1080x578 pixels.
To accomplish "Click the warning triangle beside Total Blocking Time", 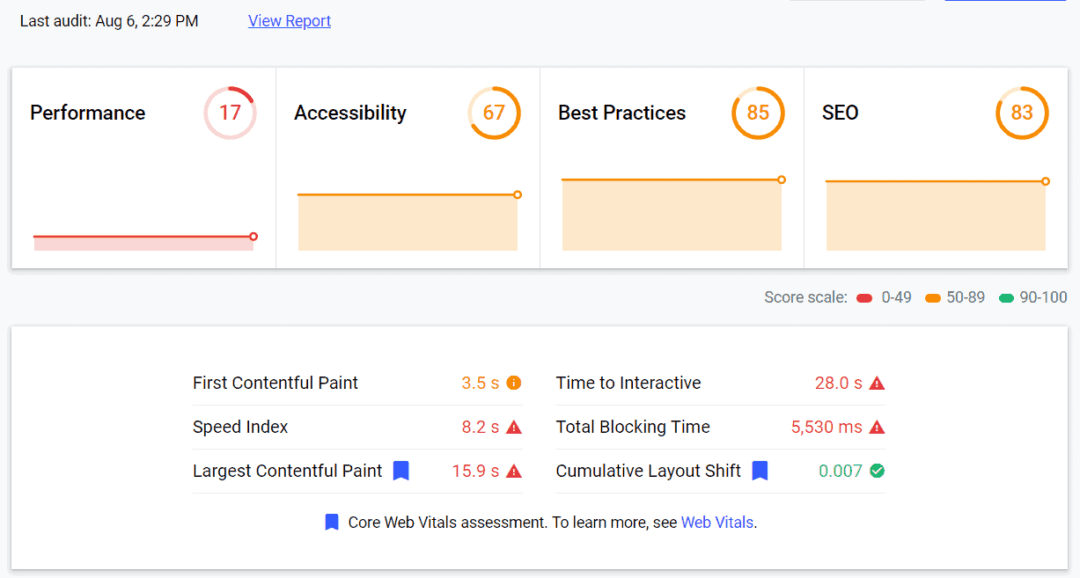I will 877,426.
